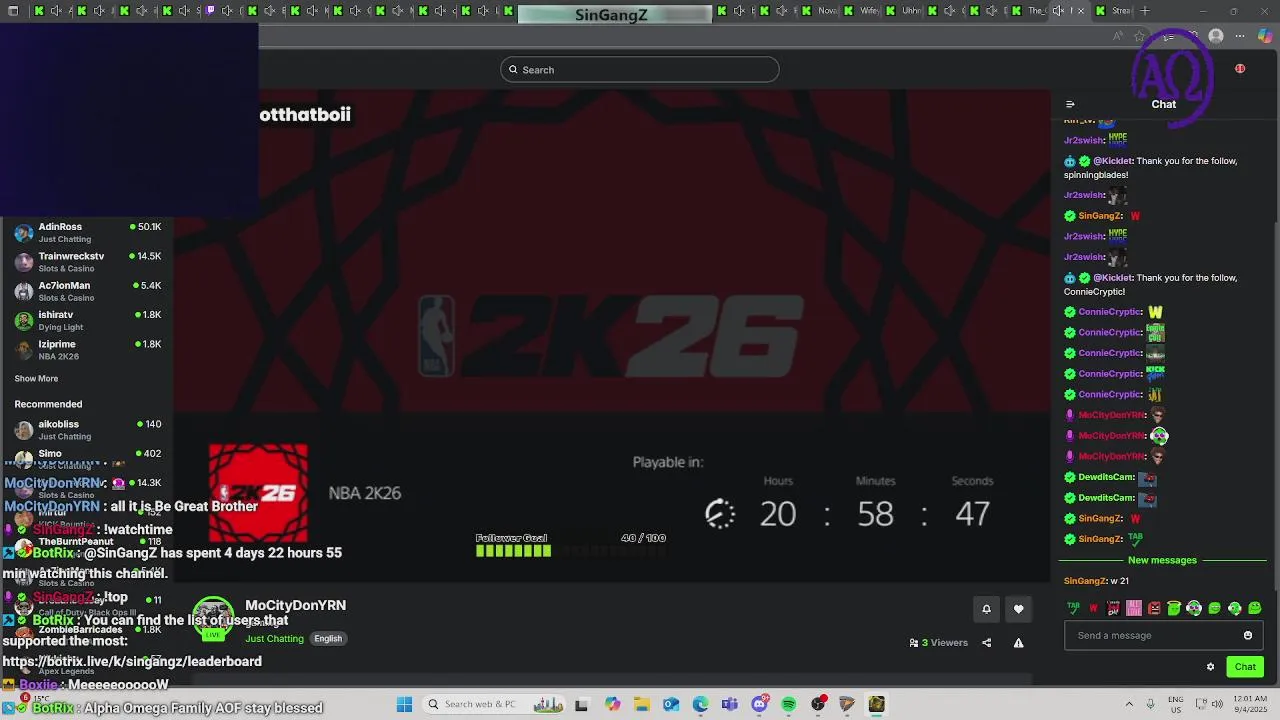The image size is (1280, 720).
Task: Select the English language tag
Action: [328, 639]
